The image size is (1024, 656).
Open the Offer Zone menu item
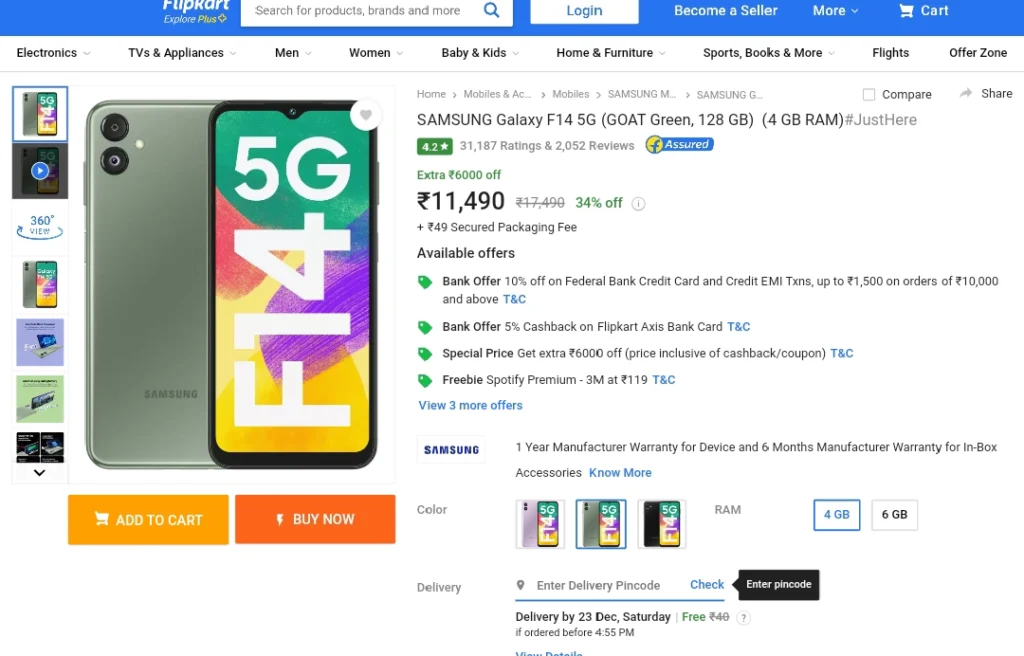(x=978, y=53)
